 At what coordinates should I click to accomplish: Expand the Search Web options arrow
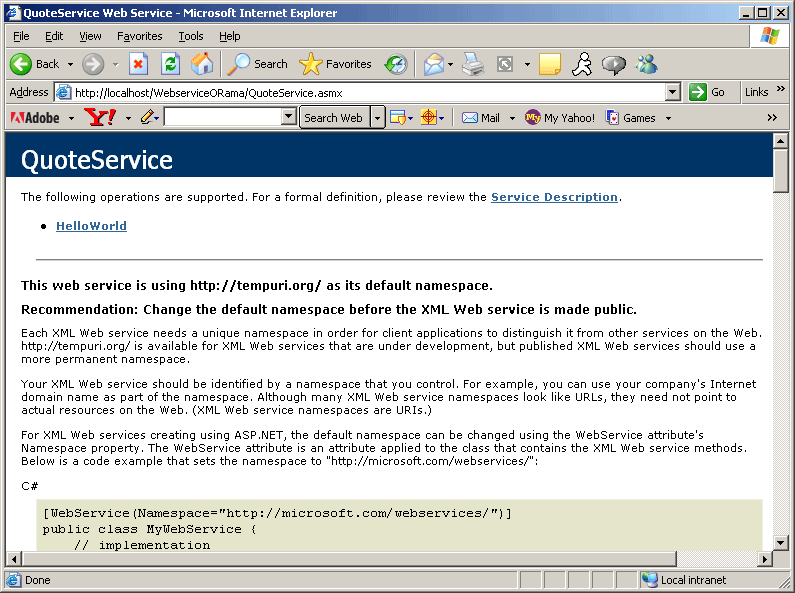(377, 118)
